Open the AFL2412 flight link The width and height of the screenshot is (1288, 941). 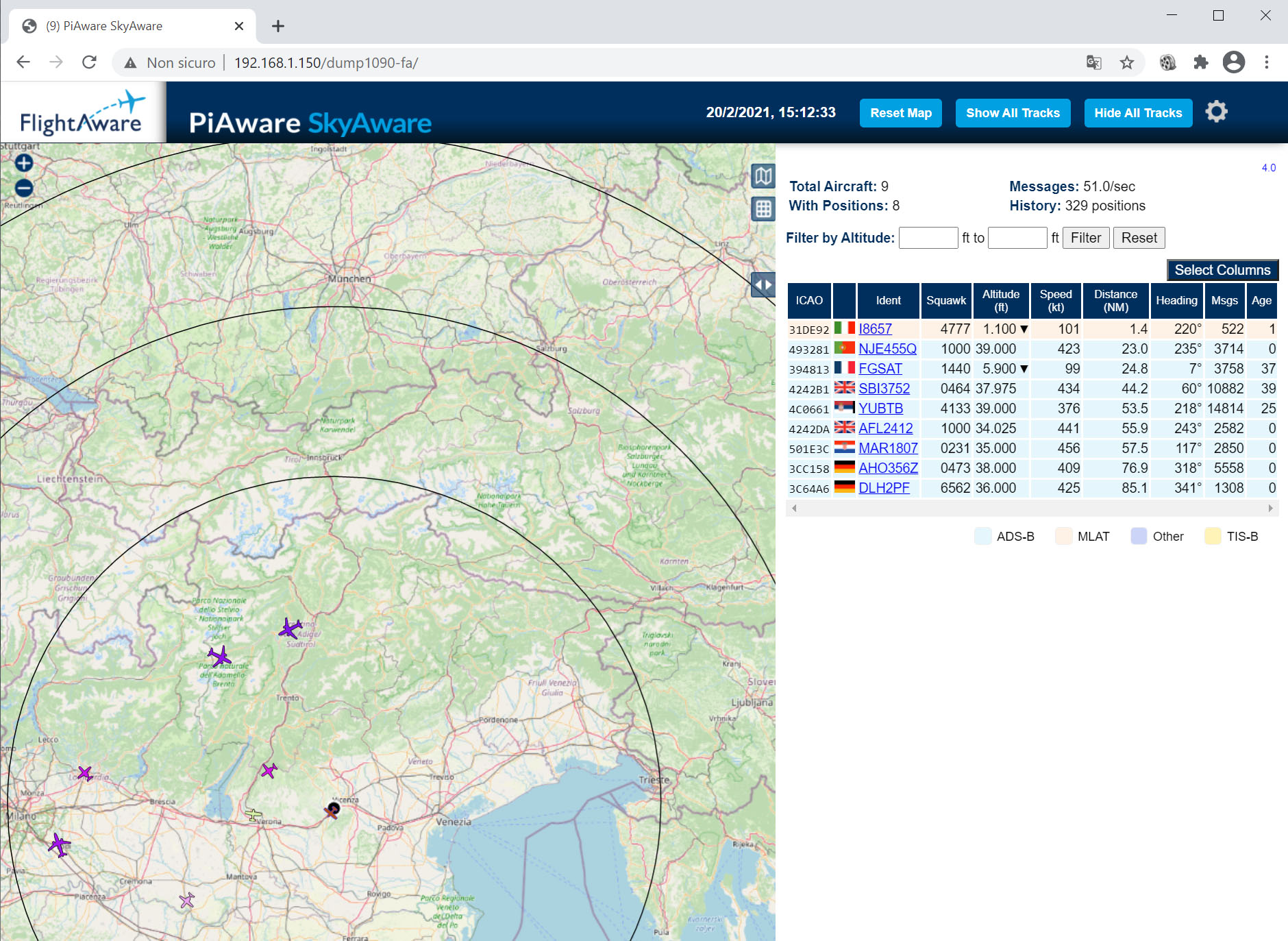885,428
